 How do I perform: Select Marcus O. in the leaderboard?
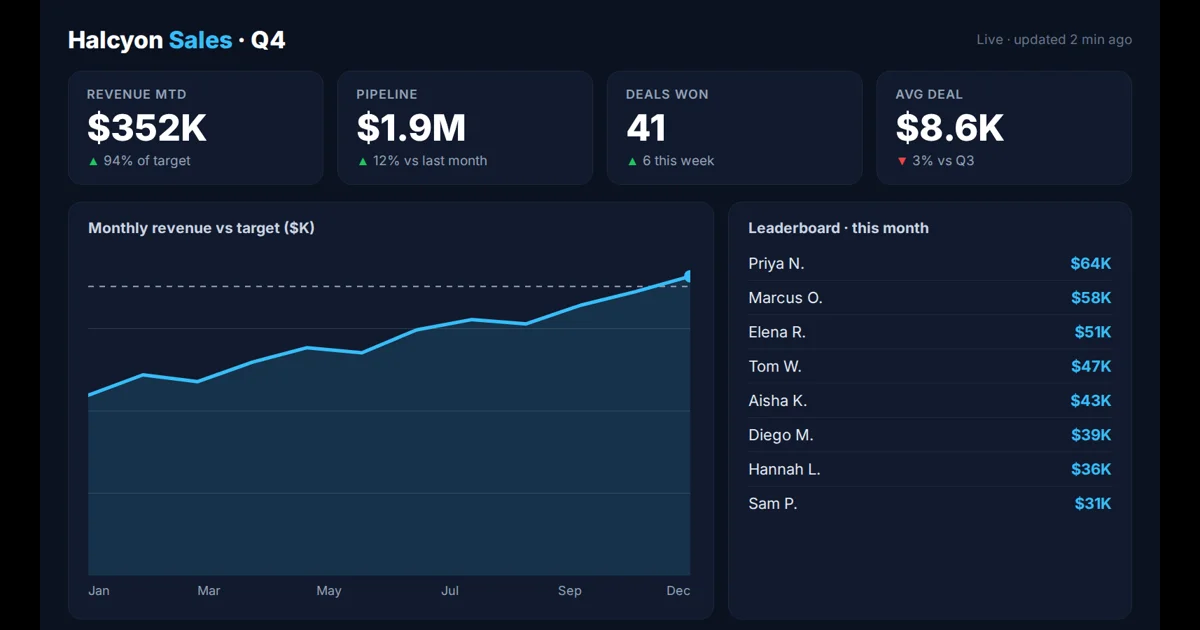pos(785,298)
